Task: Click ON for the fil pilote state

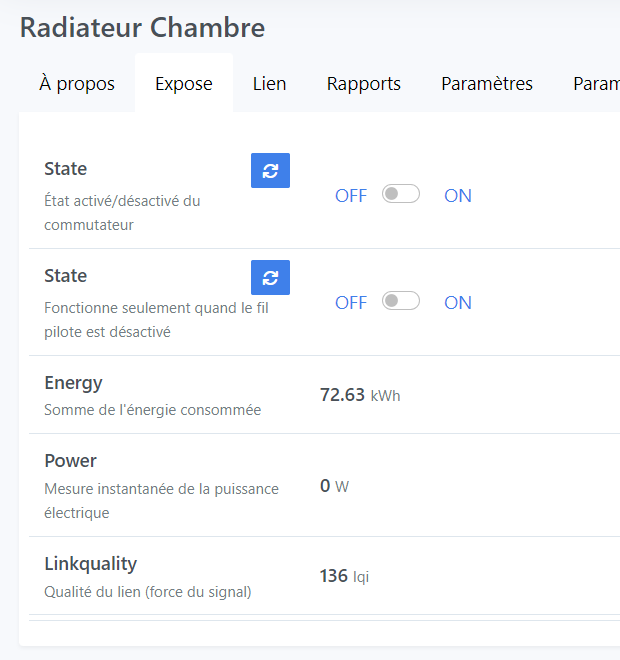Action: tap(458, 303)
